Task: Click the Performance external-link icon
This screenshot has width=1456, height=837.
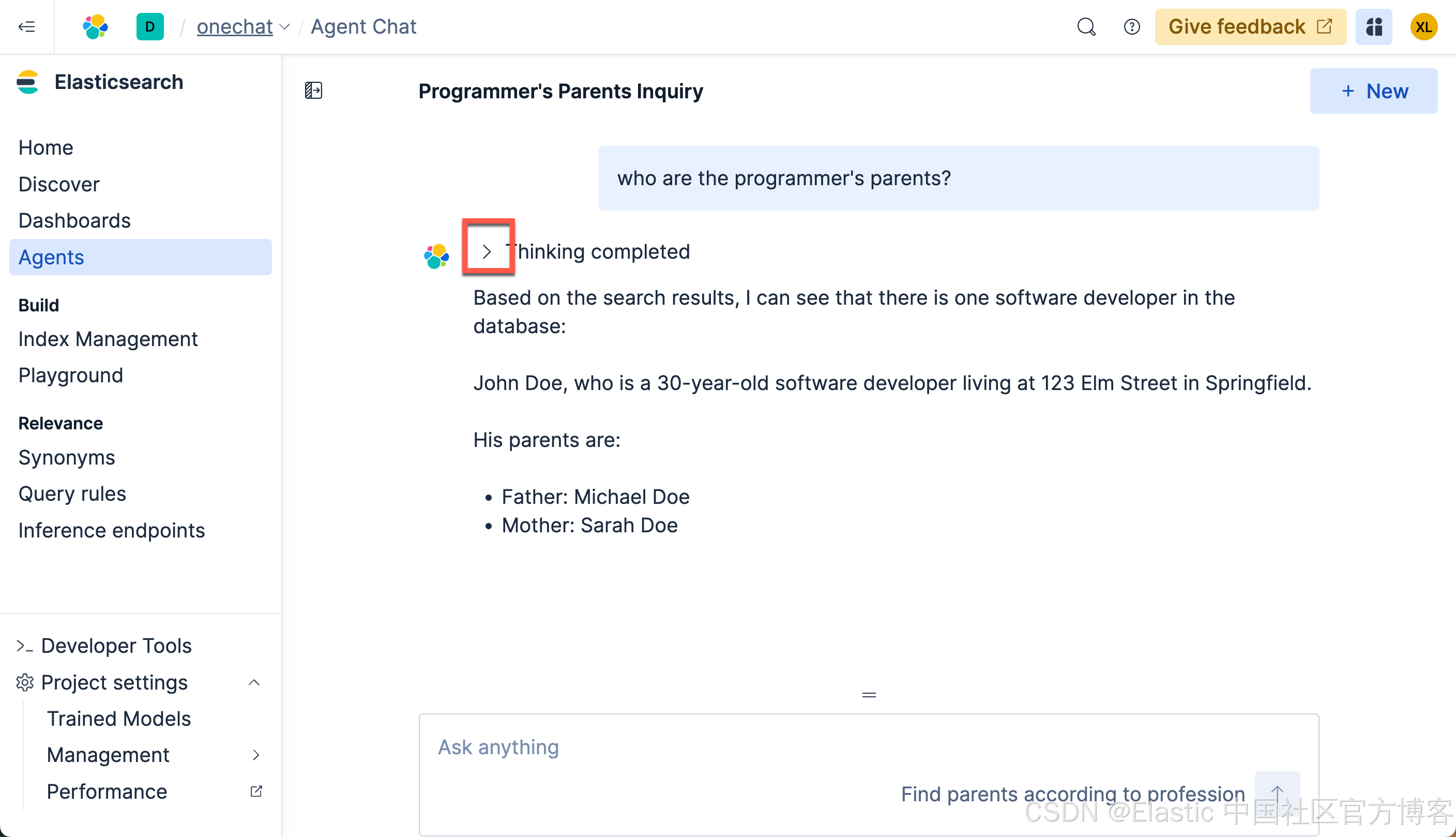Action: coord(256,791)
